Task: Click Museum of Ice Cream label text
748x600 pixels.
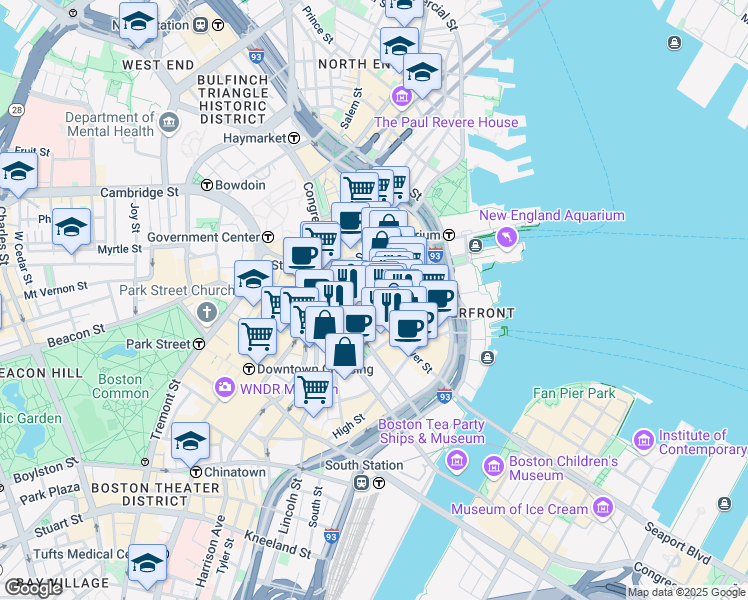Action: click(x=519, y=509)
